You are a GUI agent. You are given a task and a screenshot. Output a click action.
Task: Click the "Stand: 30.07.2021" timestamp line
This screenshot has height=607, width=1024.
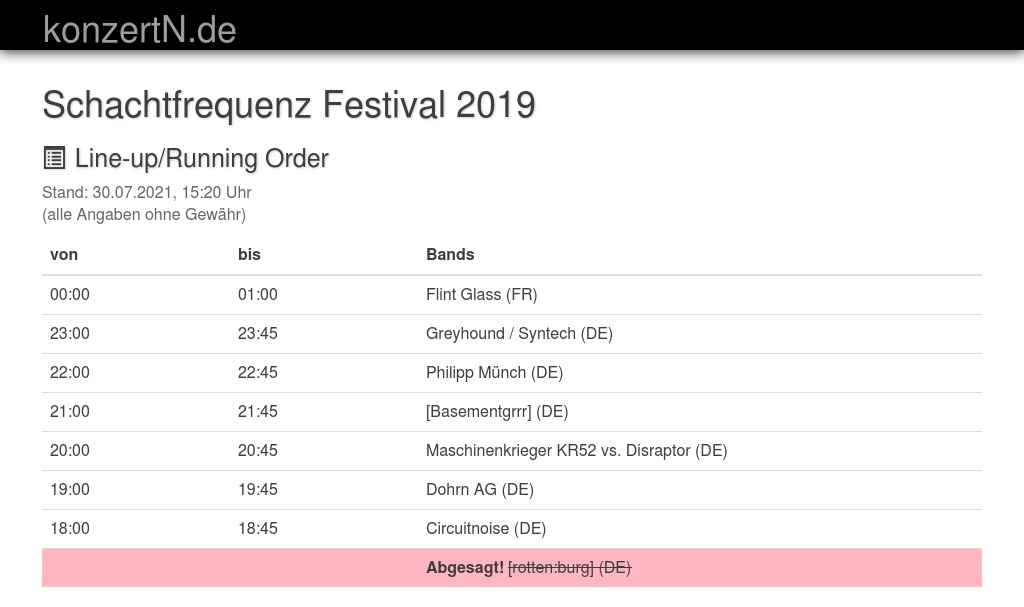146,192
